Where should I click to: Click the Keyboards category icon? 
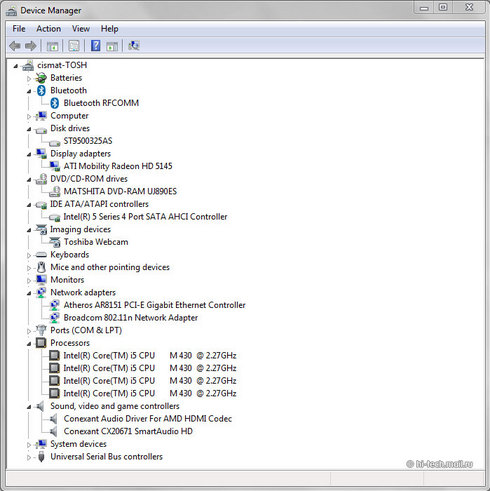click(41, 255)
